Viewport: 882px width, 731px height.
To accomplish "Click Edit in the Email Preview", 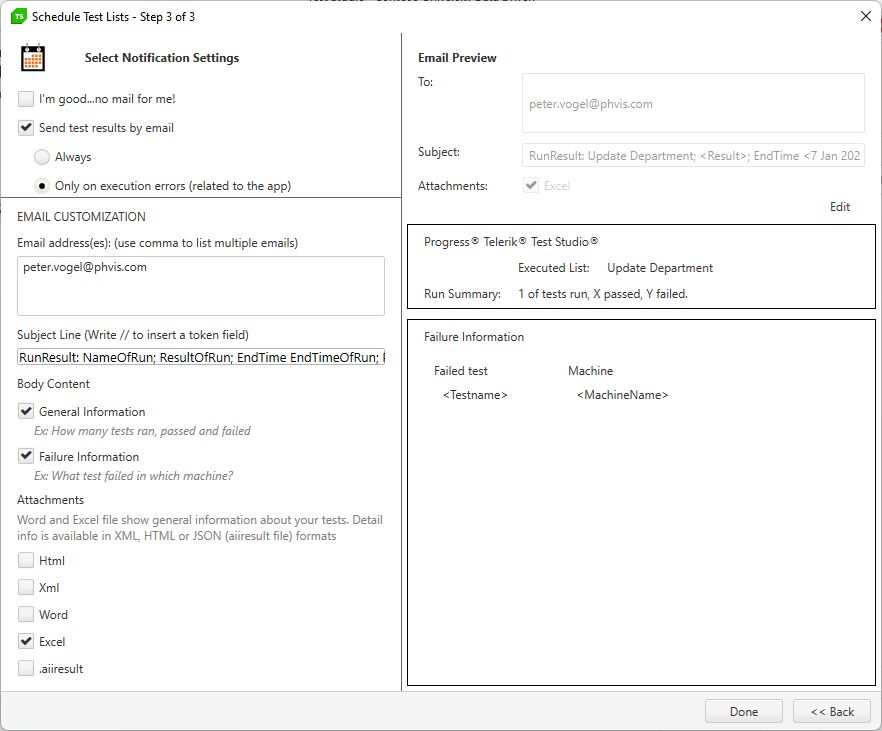I will [839, 207].
